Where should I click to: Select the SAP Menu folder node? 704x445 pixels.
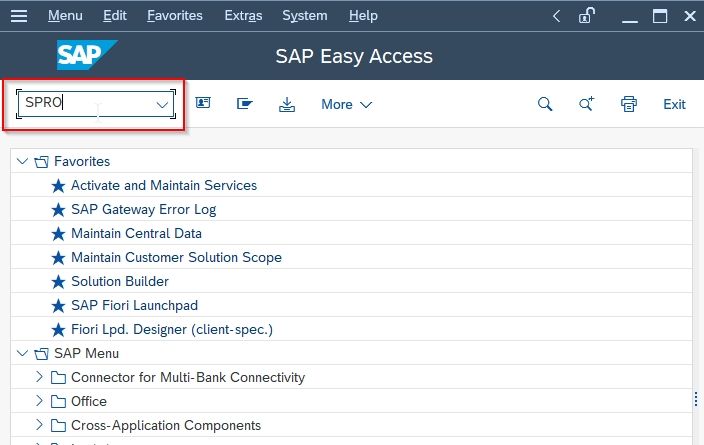tap(87, 353)
